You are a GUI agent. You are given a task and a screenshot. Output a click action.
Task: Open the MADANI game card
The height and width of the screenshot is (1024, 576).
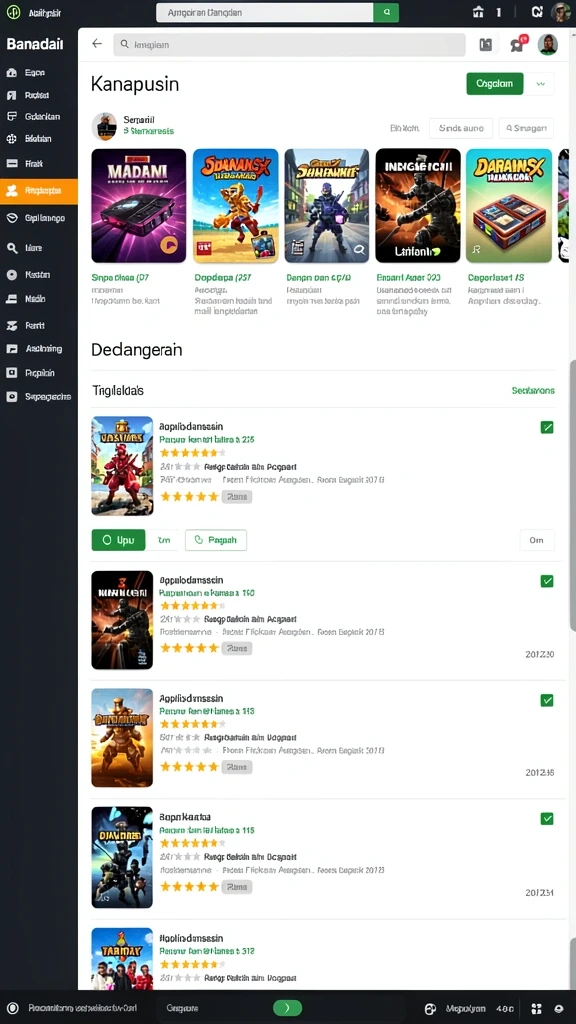pyautogui.click(x=138, y=206)
